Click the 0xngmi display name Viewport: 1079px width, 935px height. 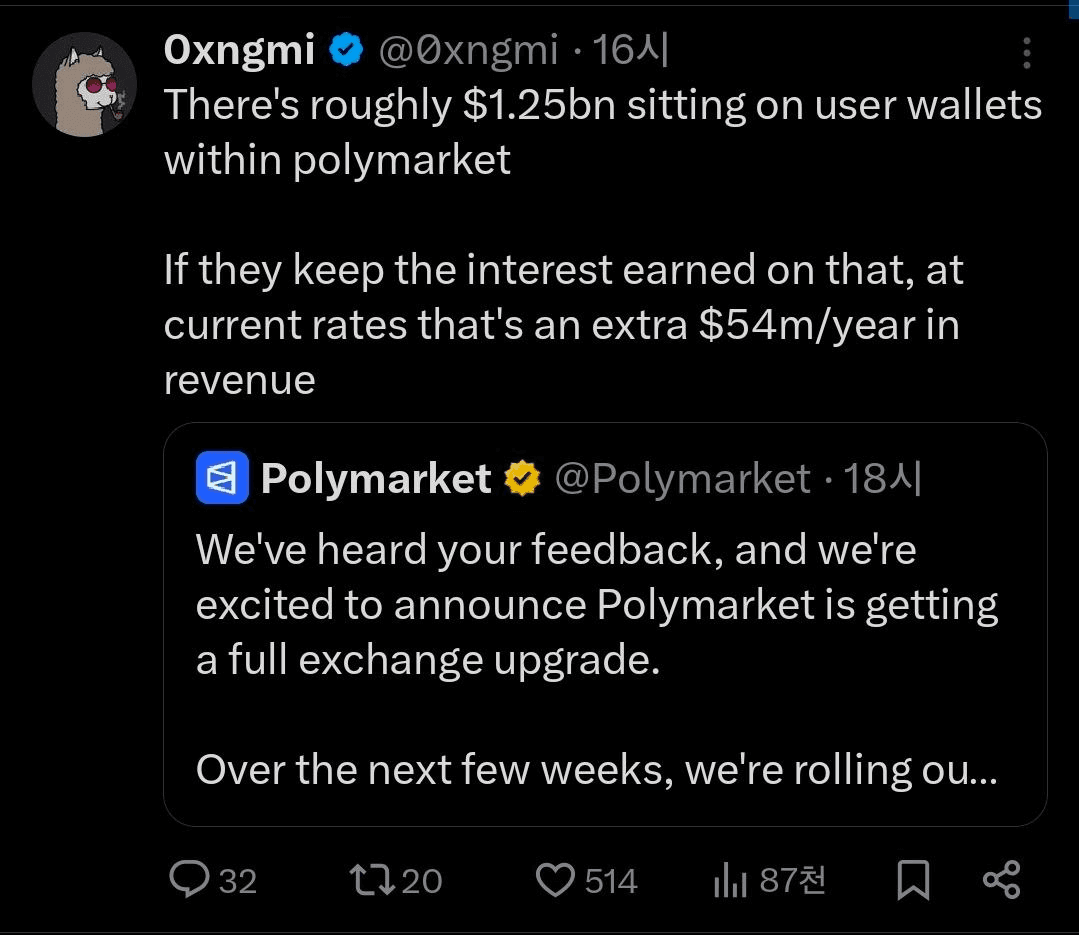click(239, 50)
